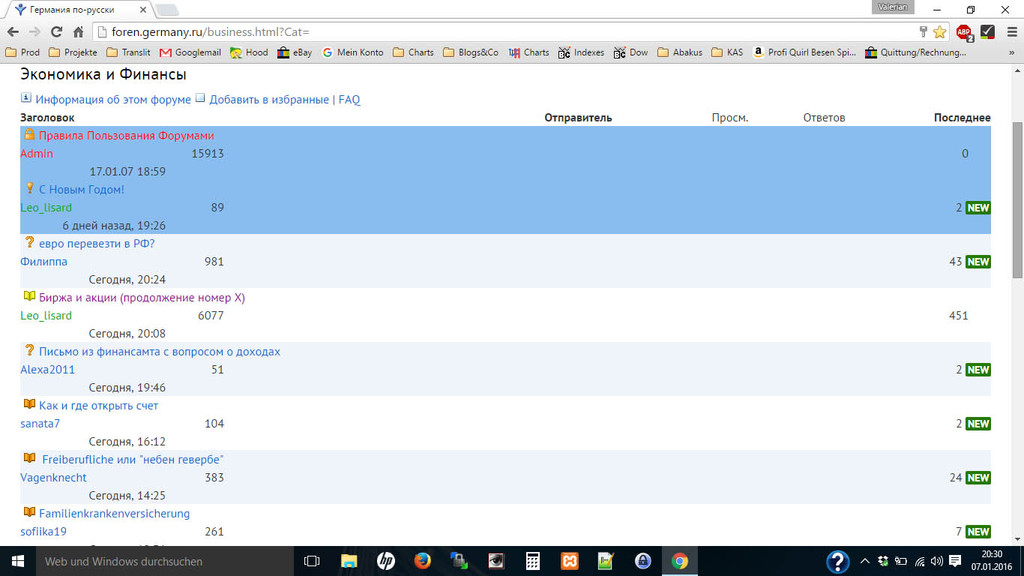Click the Task View icon in the taskbar

point(311,561)
